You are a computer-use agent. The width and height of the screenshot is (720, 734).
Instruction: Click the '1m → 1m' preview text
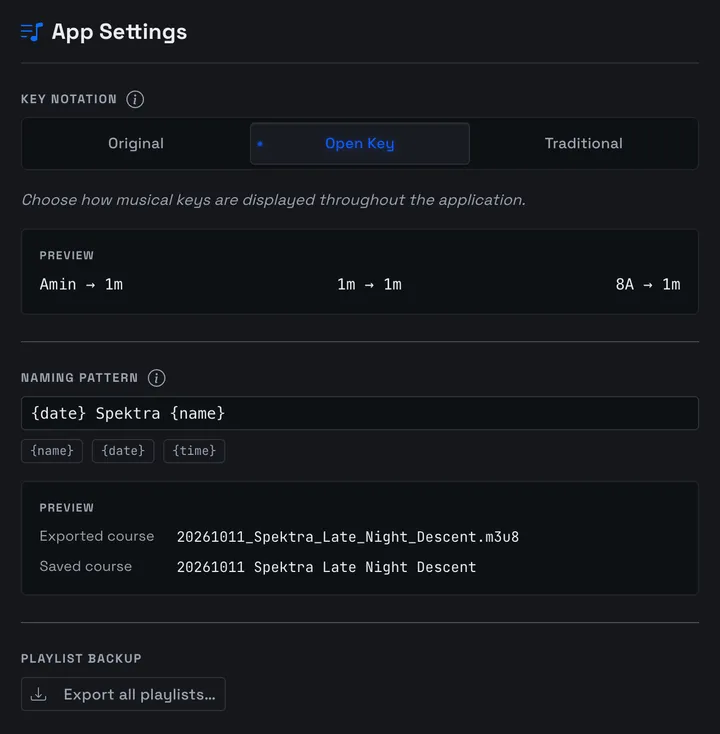pyautogui.click(x=369, y=285)
